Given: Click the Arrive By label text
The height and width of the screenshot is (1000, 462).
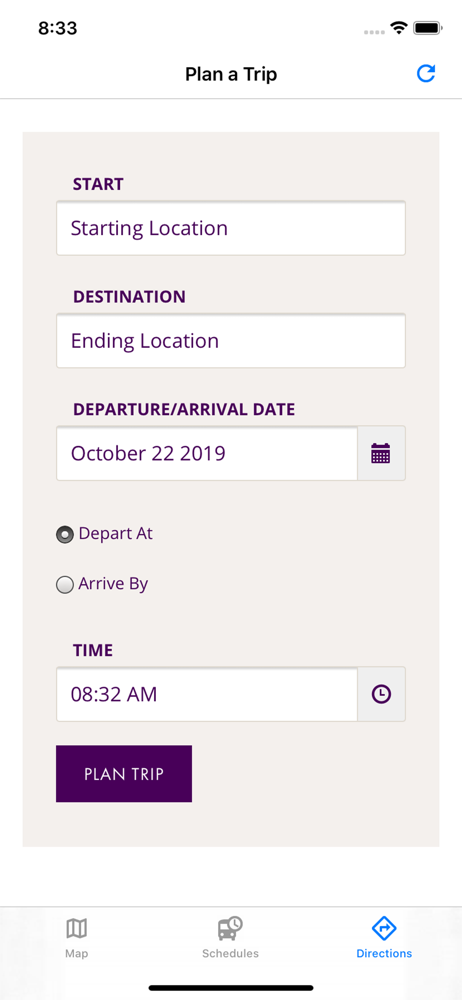Looking at the screenshot, I should [114, 584].
